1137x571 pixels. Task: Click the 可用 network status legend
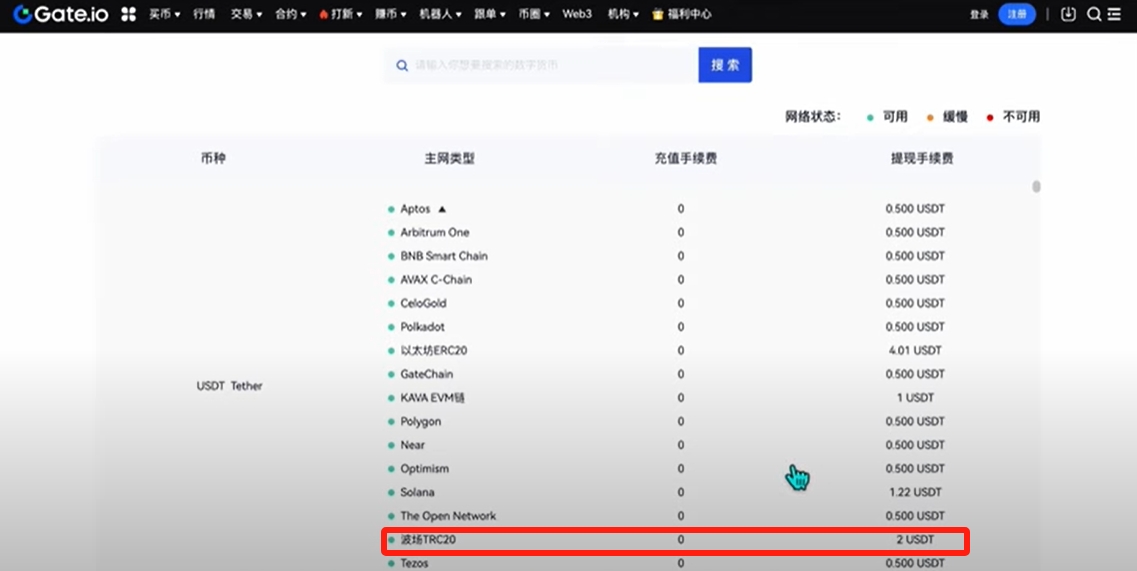(x=888, y=117)
